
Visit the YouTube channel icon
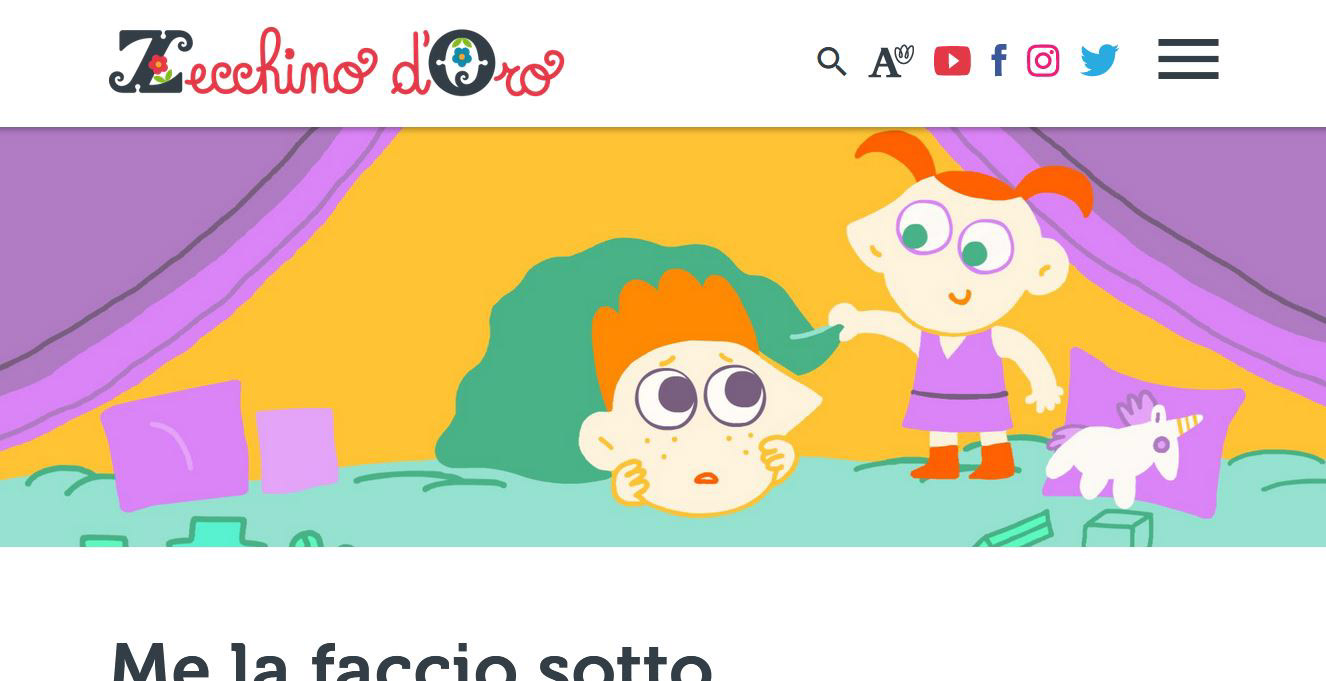952,61
